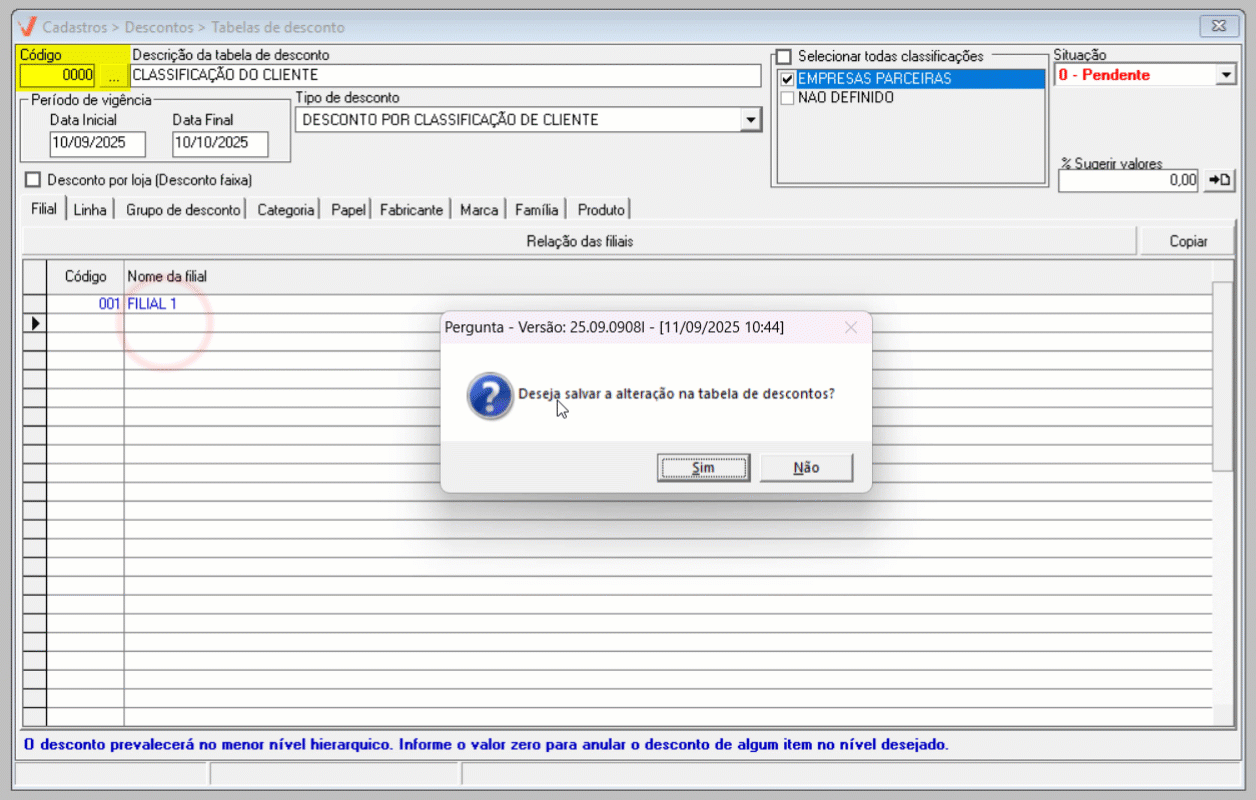
Task: Click the Código input field
Action: pyautogui.click(x=58, y=75)
